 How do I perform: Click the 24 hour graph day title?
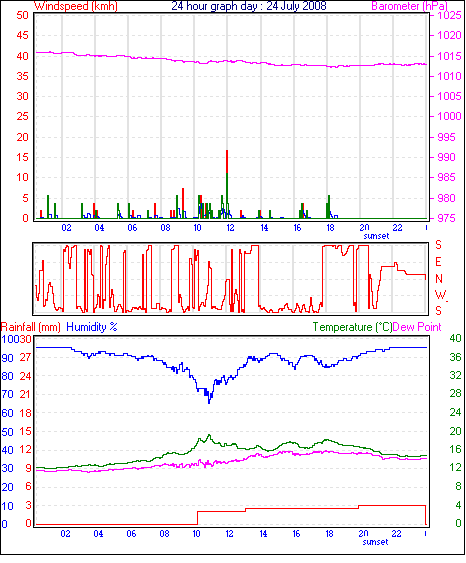click(249, 6)
